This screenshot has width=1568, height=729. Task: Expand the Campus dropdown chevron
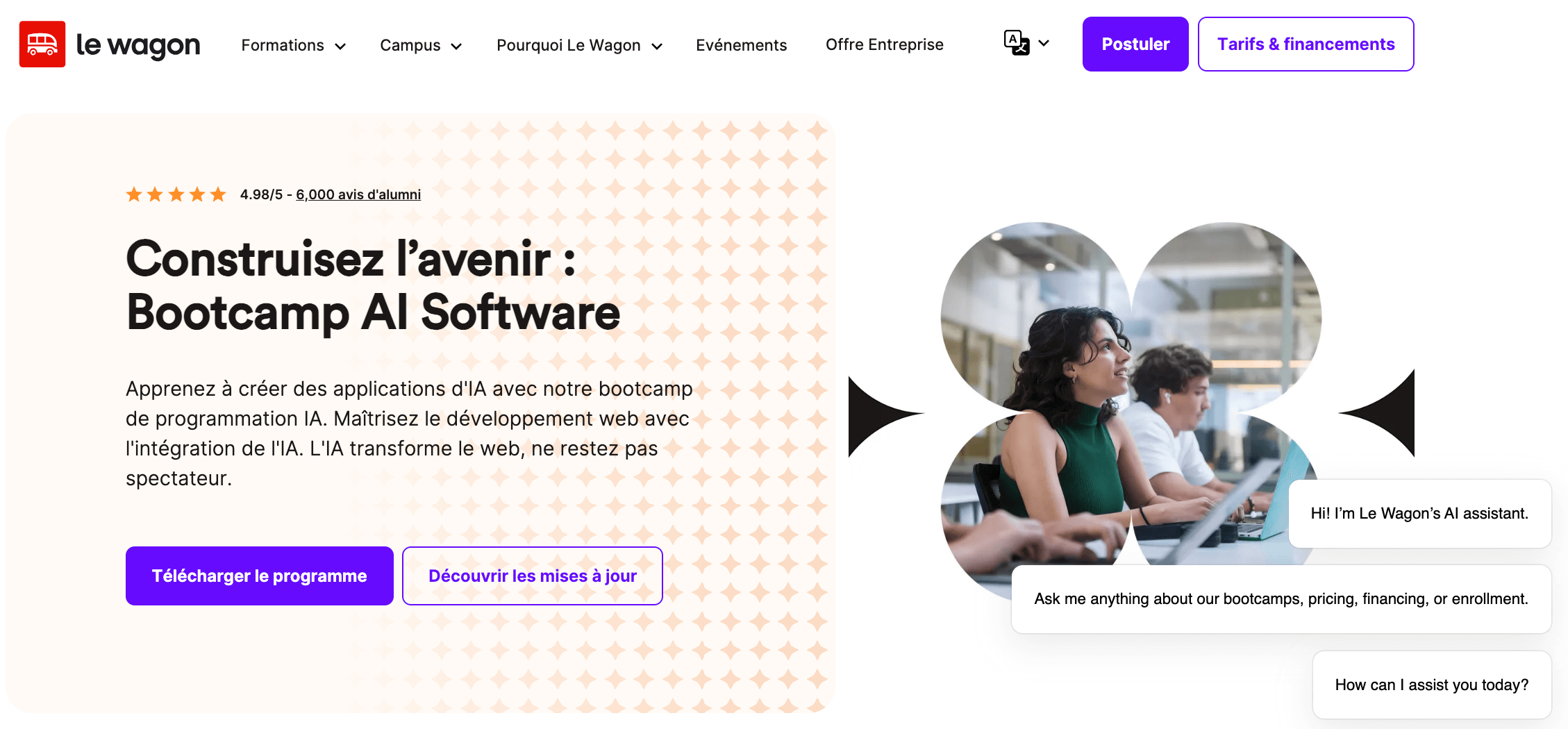pos(456,47)
